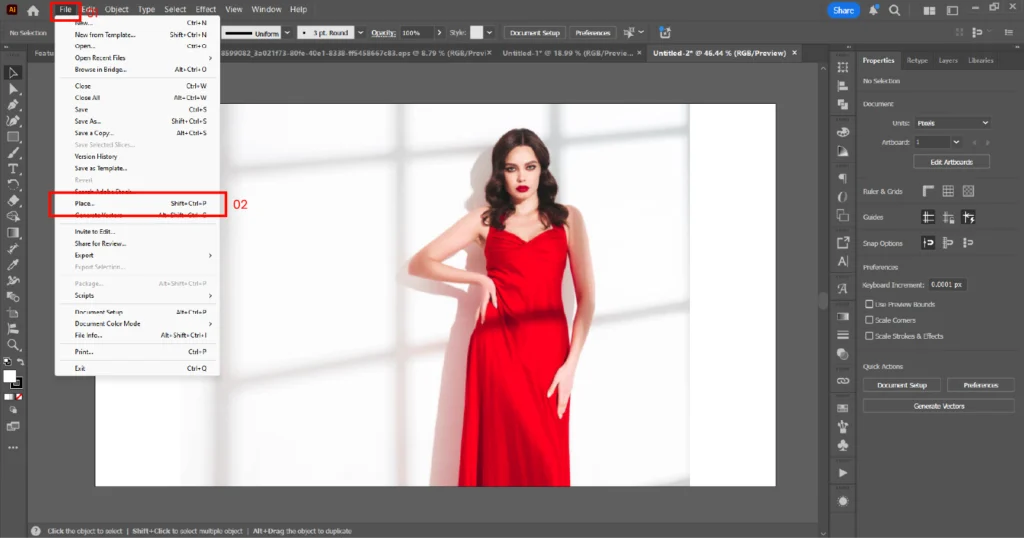Click Quick Actions Preferences button
Viewport: 1024px width, 538px height.
(980, 385)
